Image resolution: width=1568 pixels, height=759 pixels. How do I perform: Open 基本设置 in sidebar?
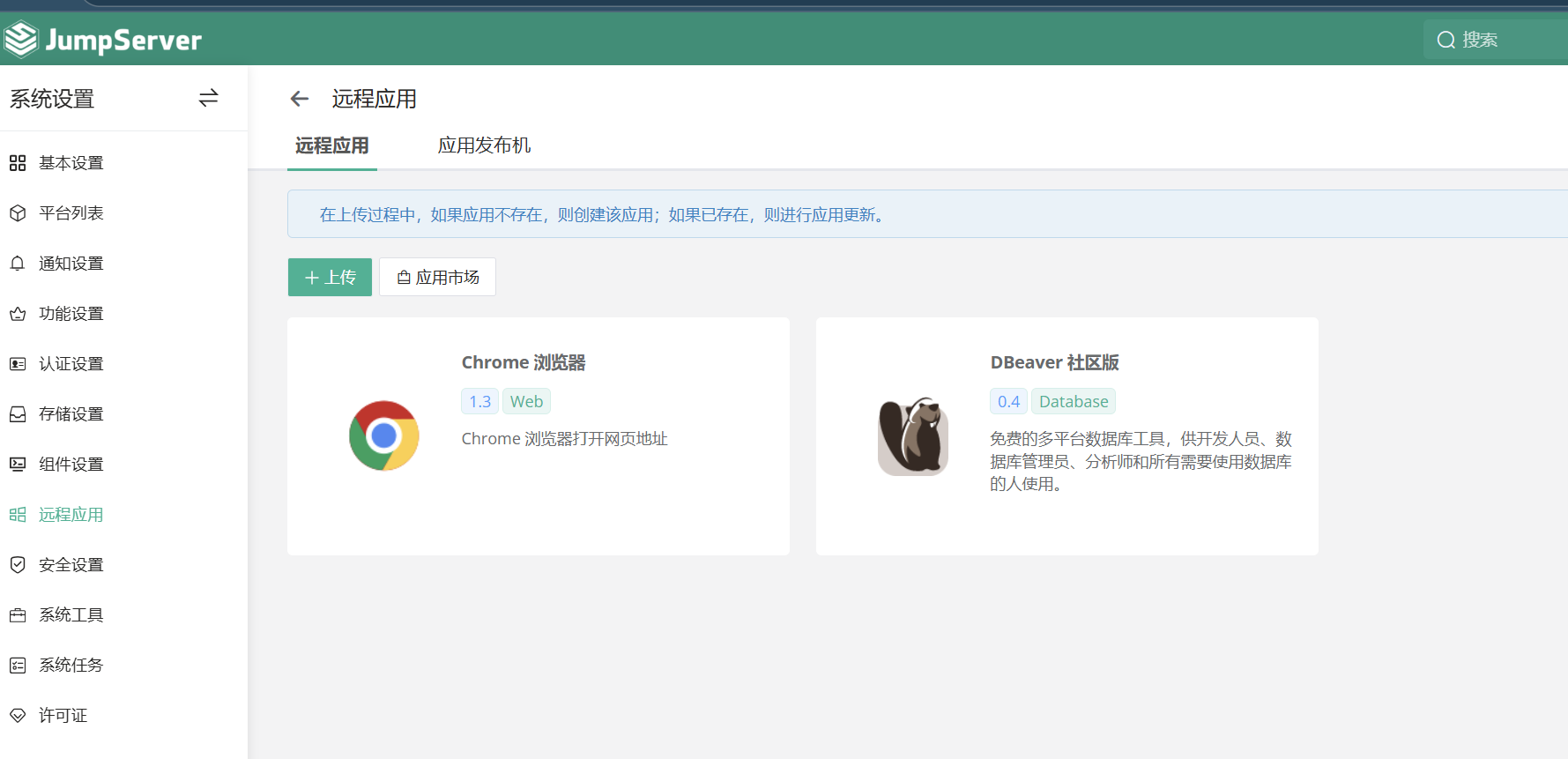coord(71,163)
